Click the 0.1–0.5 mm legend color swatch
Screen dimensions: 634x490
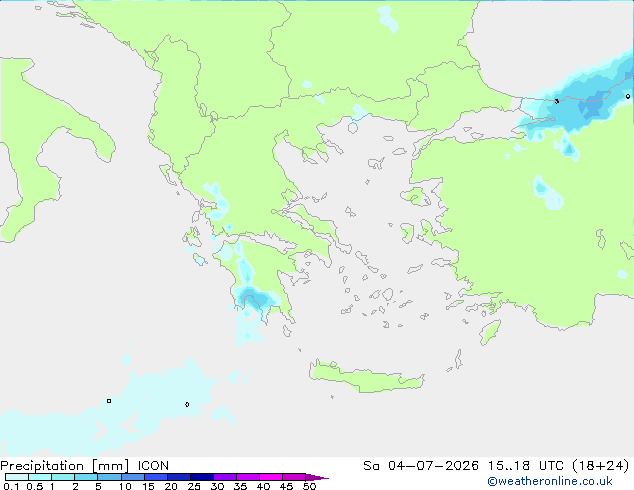tap(17, 477)
